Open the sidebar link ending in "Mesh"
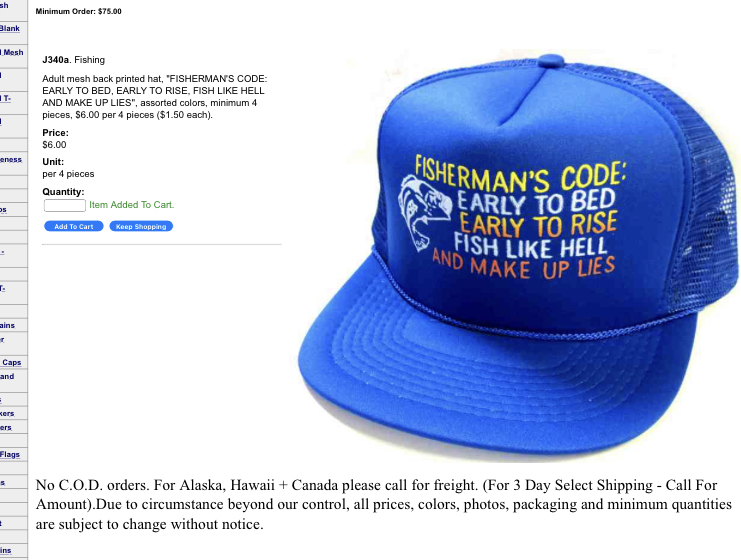 pos(12,52)
